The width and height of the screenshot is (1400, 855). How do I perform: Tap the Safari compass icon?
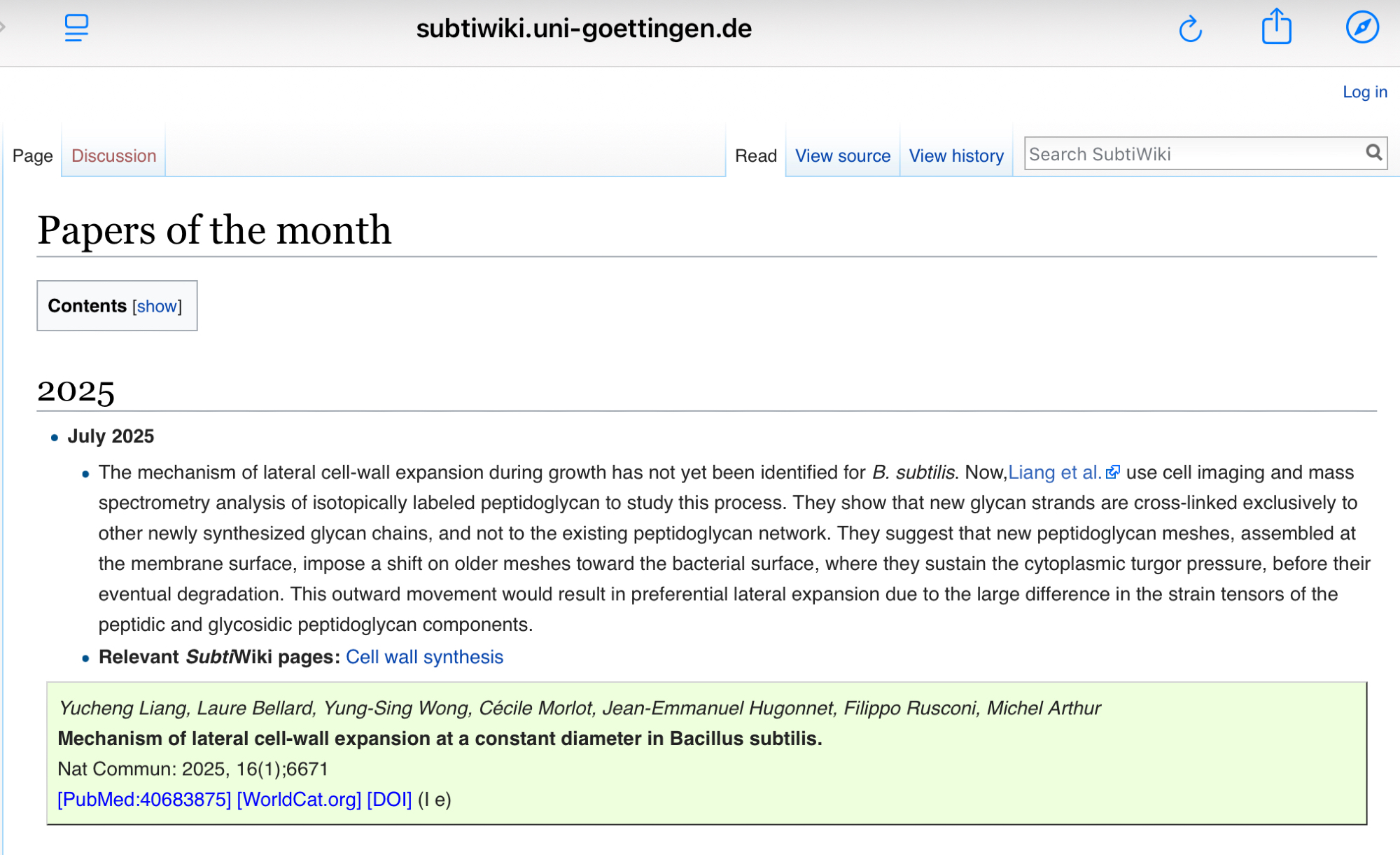(x=1361, y=28)
